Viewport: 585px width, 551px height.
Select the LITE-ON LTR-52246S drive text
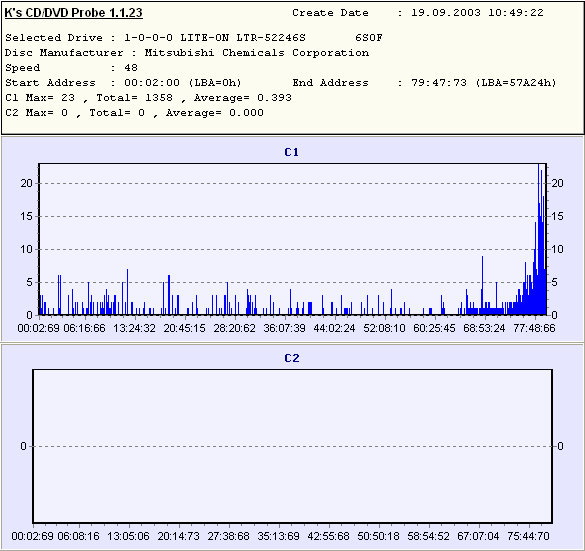click(x=243, y=38)
